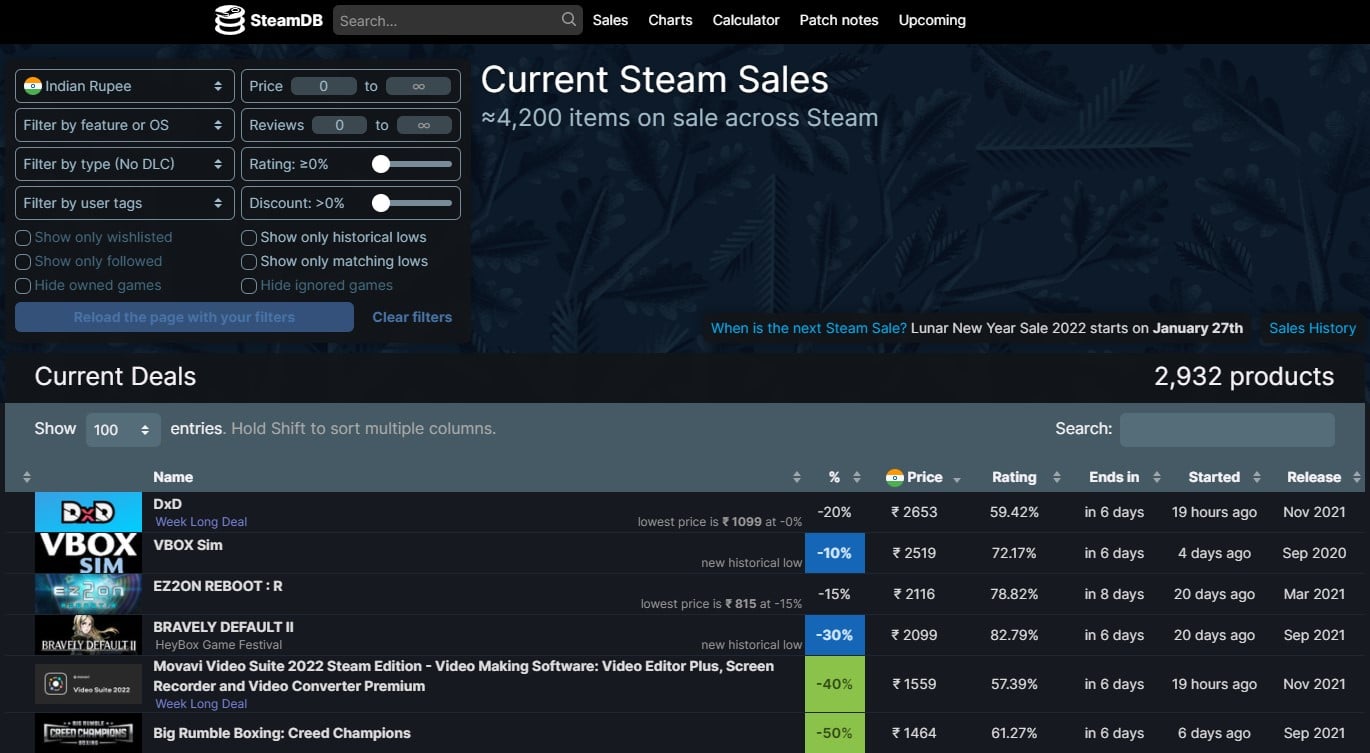Open Big Rumble Boxing: Creed Champions link
The image size is (1370, 753).
282,733
